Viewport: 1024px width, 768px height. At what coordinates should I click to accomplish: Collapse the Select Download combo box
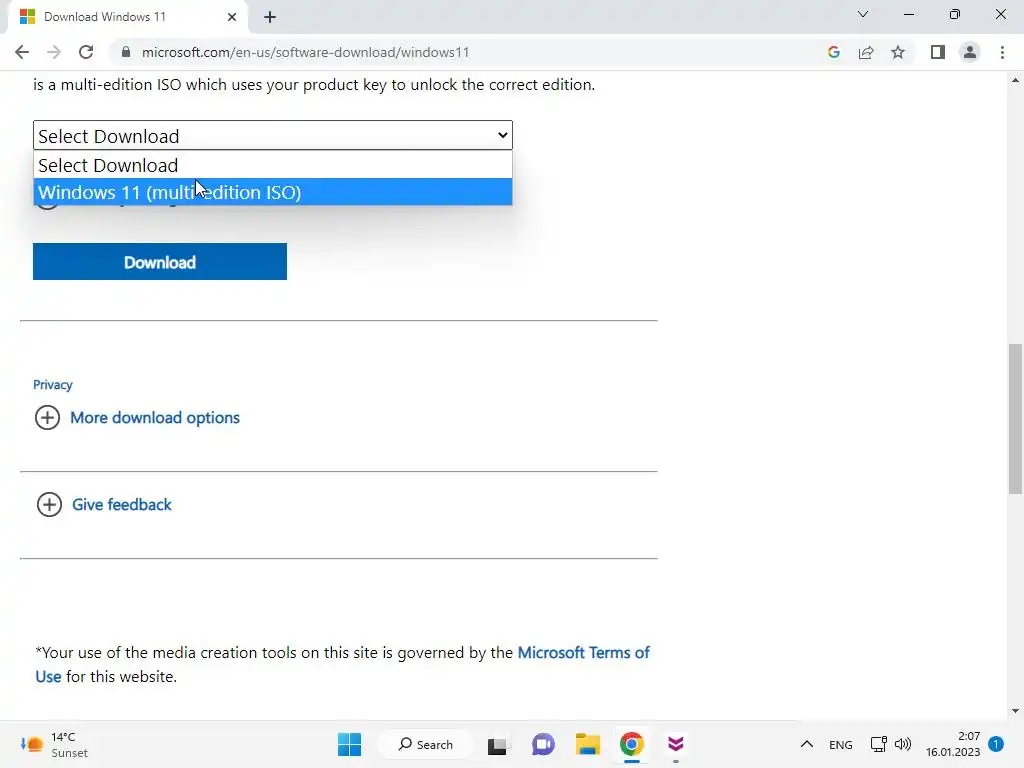pos(273,135)
